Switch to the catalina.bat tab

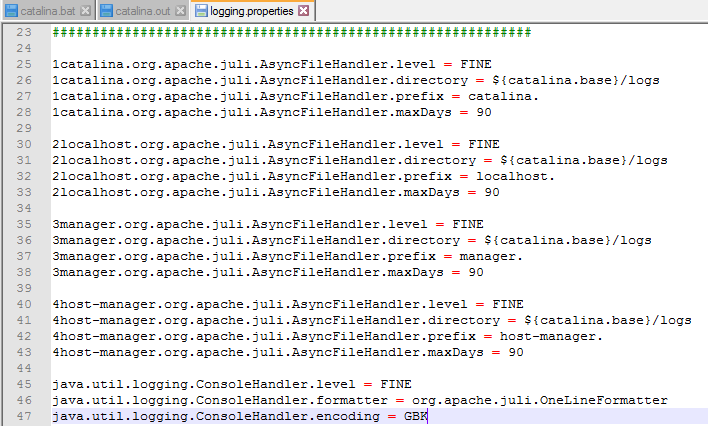(48, 11)
